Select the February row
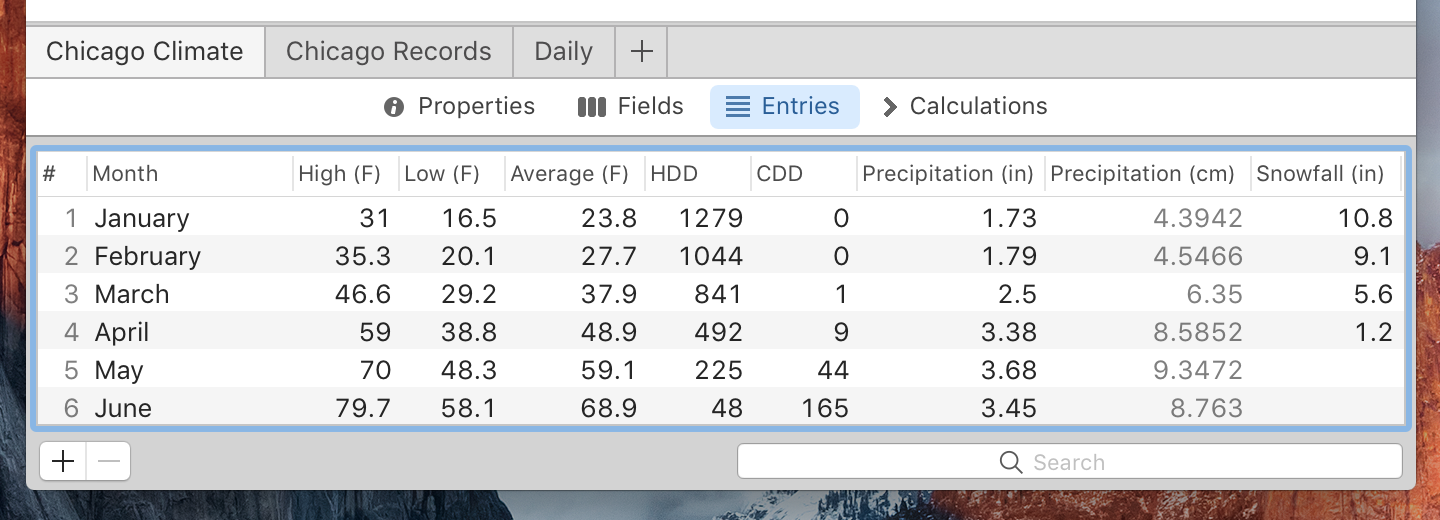The width and height of the screenshot is (1440, 520). pyautogui.click(x=720, y=256)
